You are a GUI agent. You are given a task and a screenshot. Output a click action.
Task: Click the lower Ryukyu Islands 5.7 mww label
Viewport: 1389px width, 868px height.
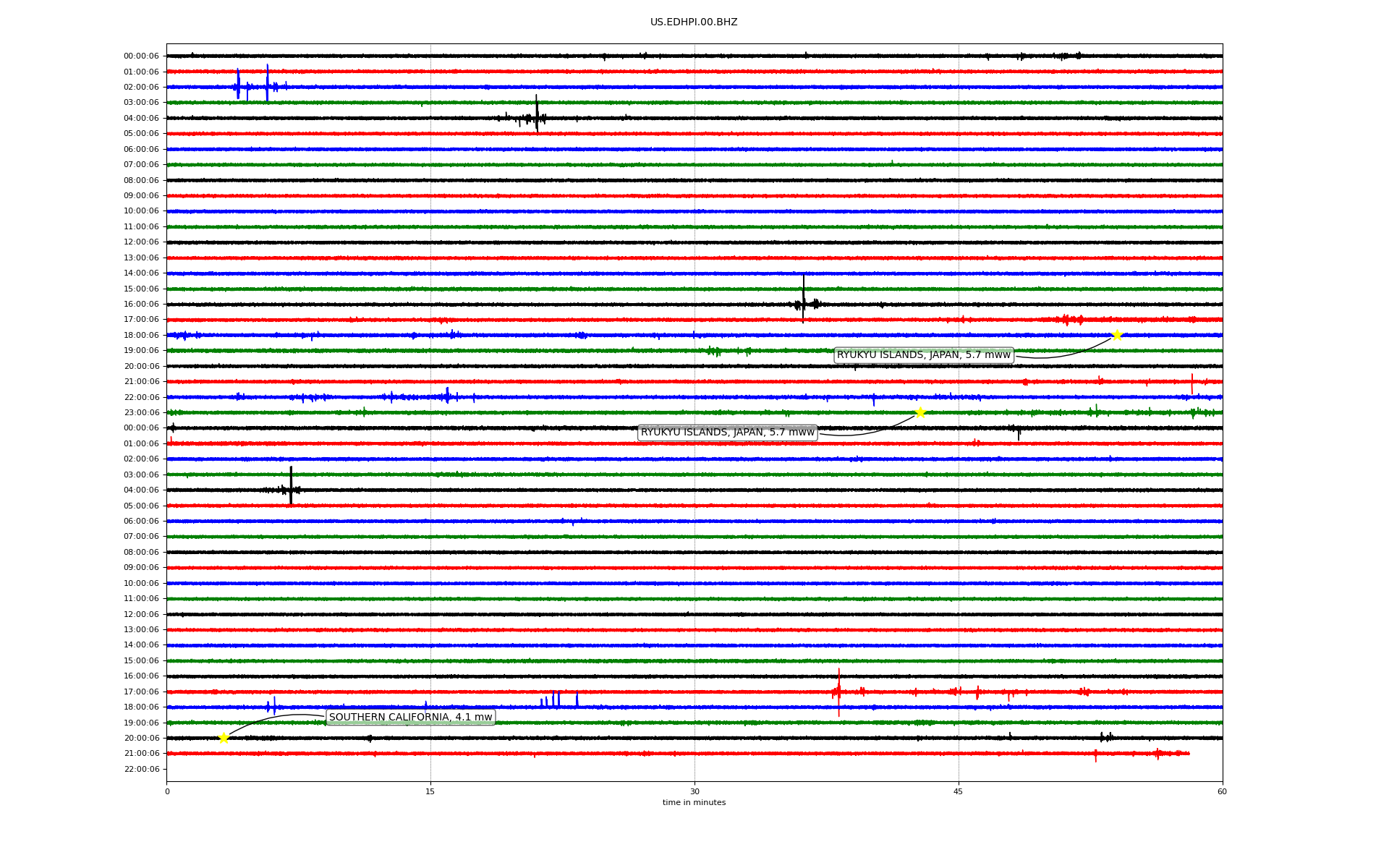pyautogui.click(x=727, y=433)
